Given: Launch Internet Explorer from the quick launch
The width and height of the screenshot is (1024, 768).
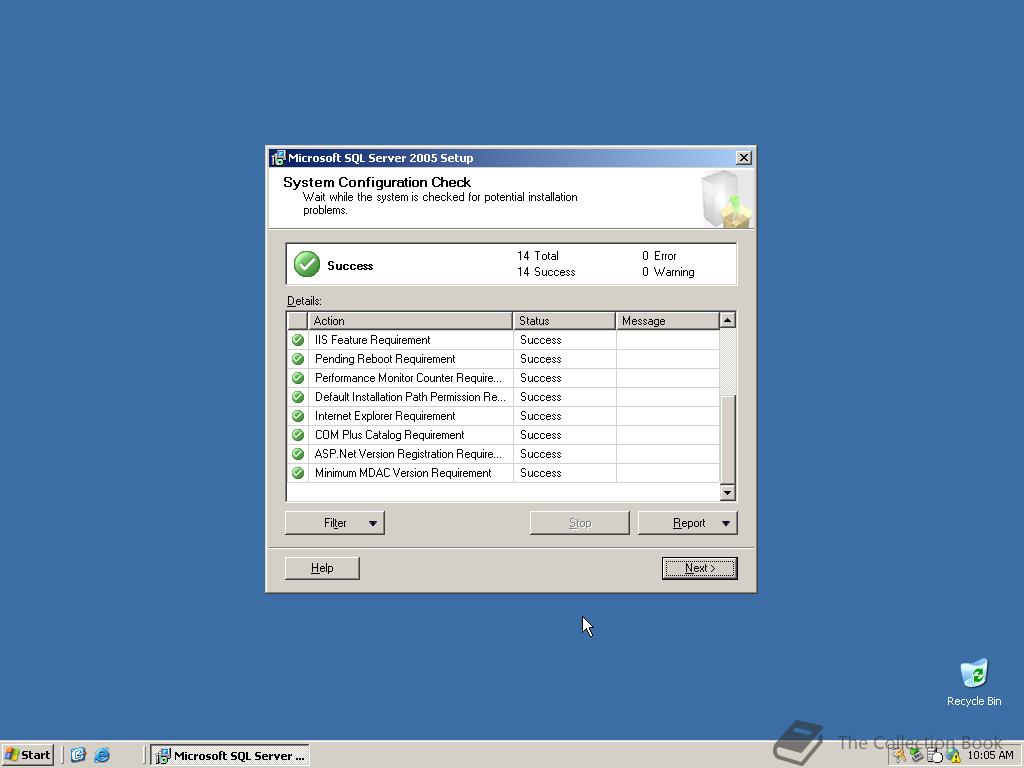Looking at the screenshot, I should click(x=102, y=755).
